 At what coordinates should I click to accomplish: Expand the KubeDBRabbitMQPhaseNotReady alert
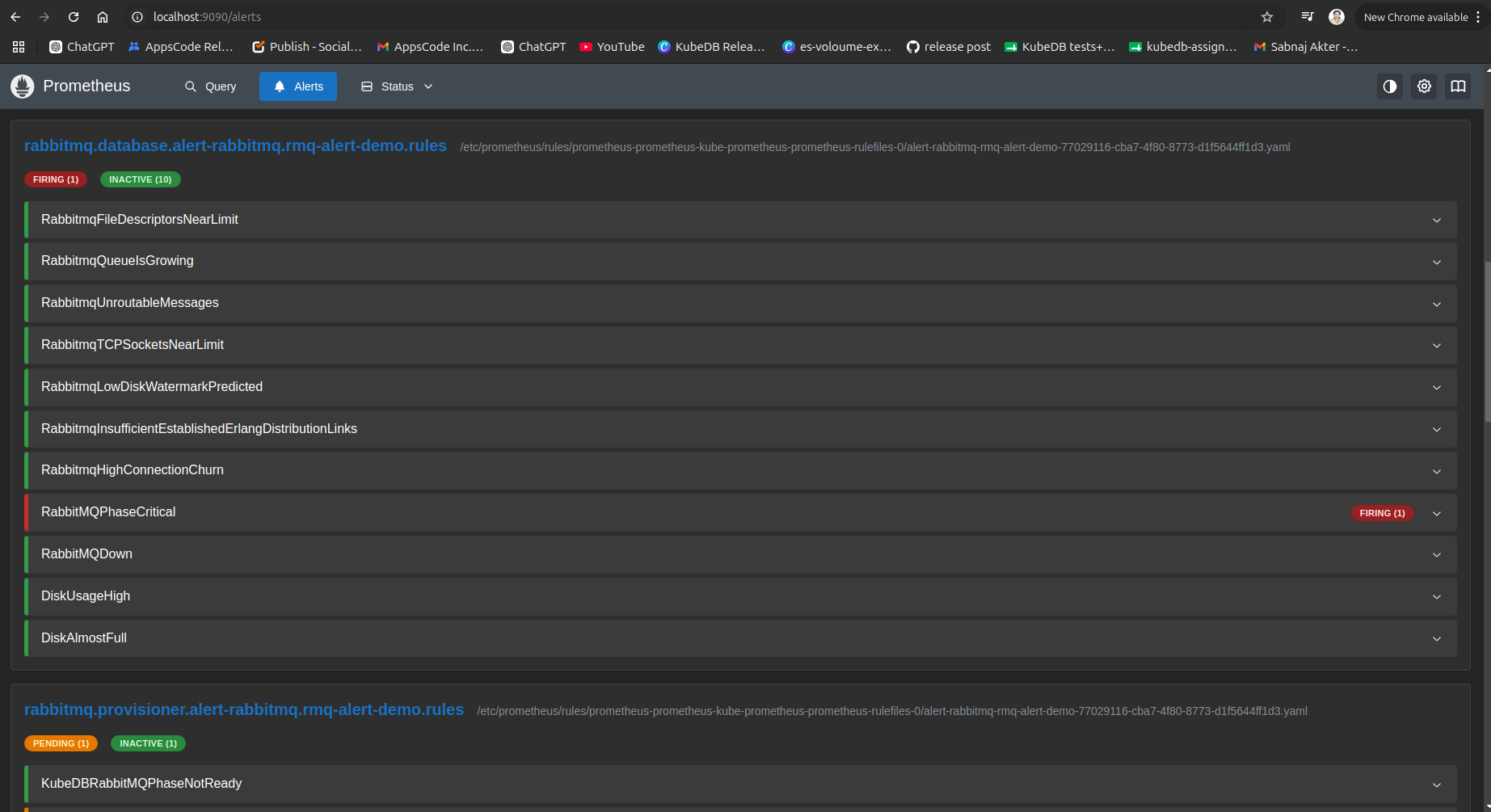[740, 784]
